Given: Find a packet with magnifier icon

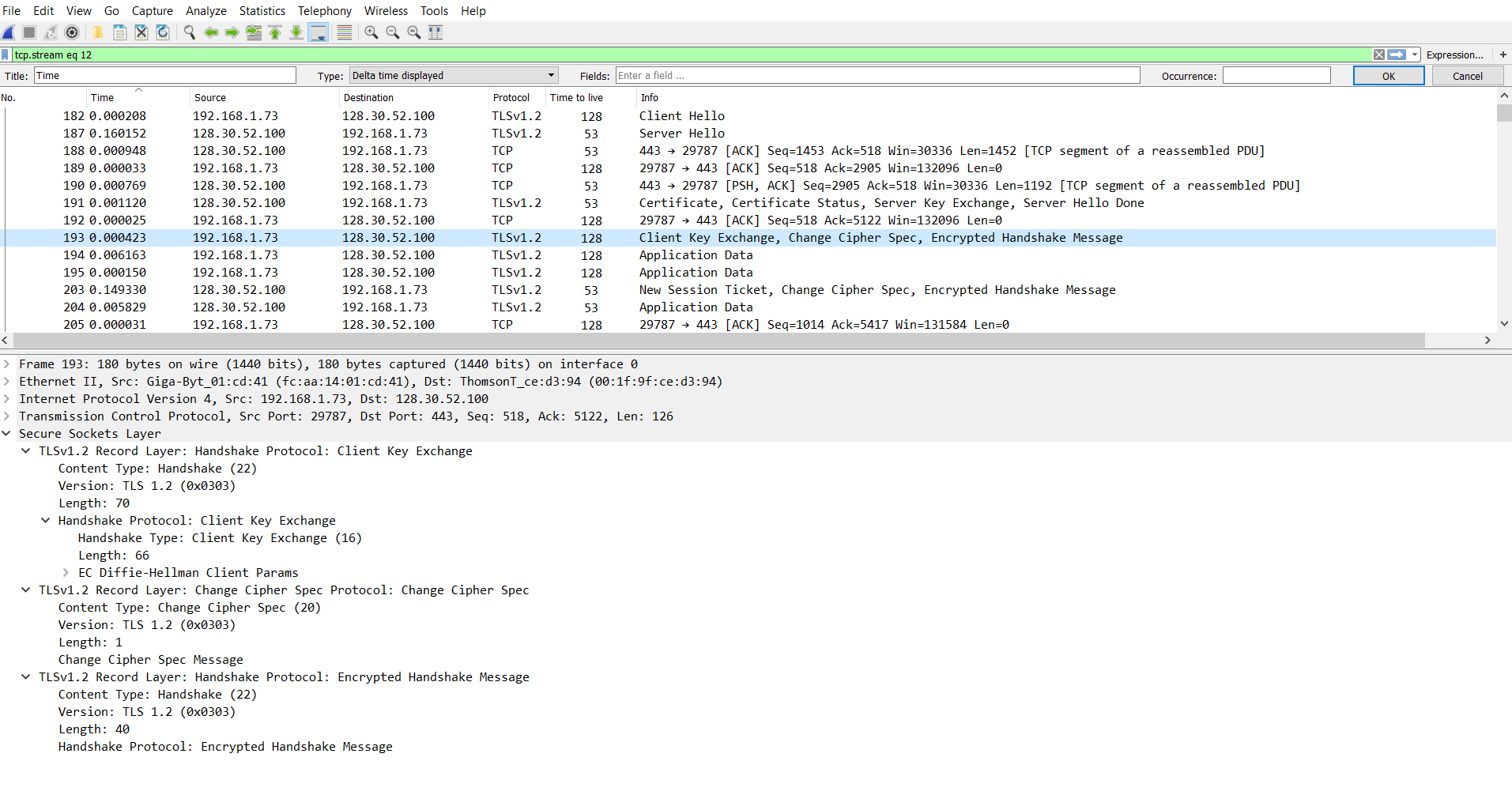Looking at the screenshot, I should coord(190,32).
